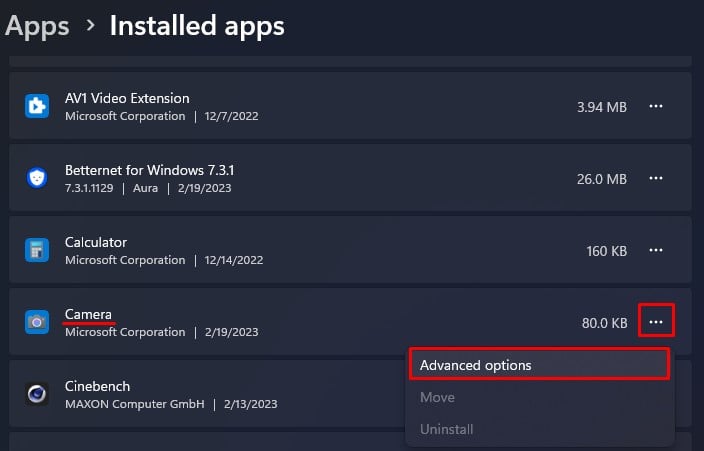Click the Calculator app icon
704x451 pixels.
coord(37,250)
